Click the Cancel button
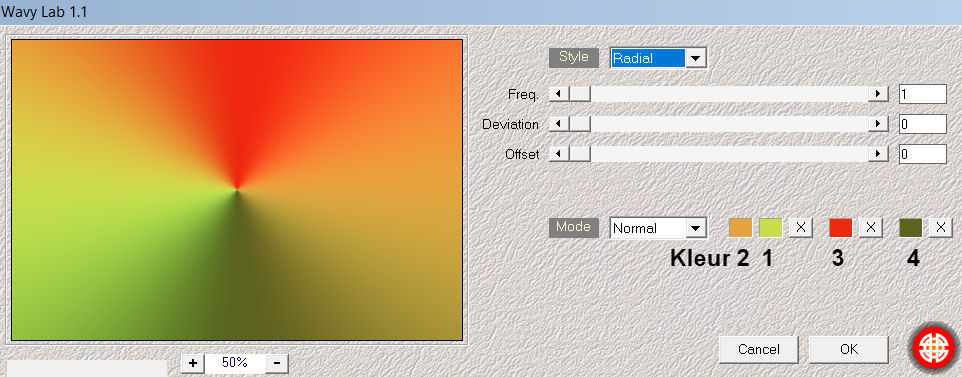Viewport: 962px width, 377px height. point(759,349)
